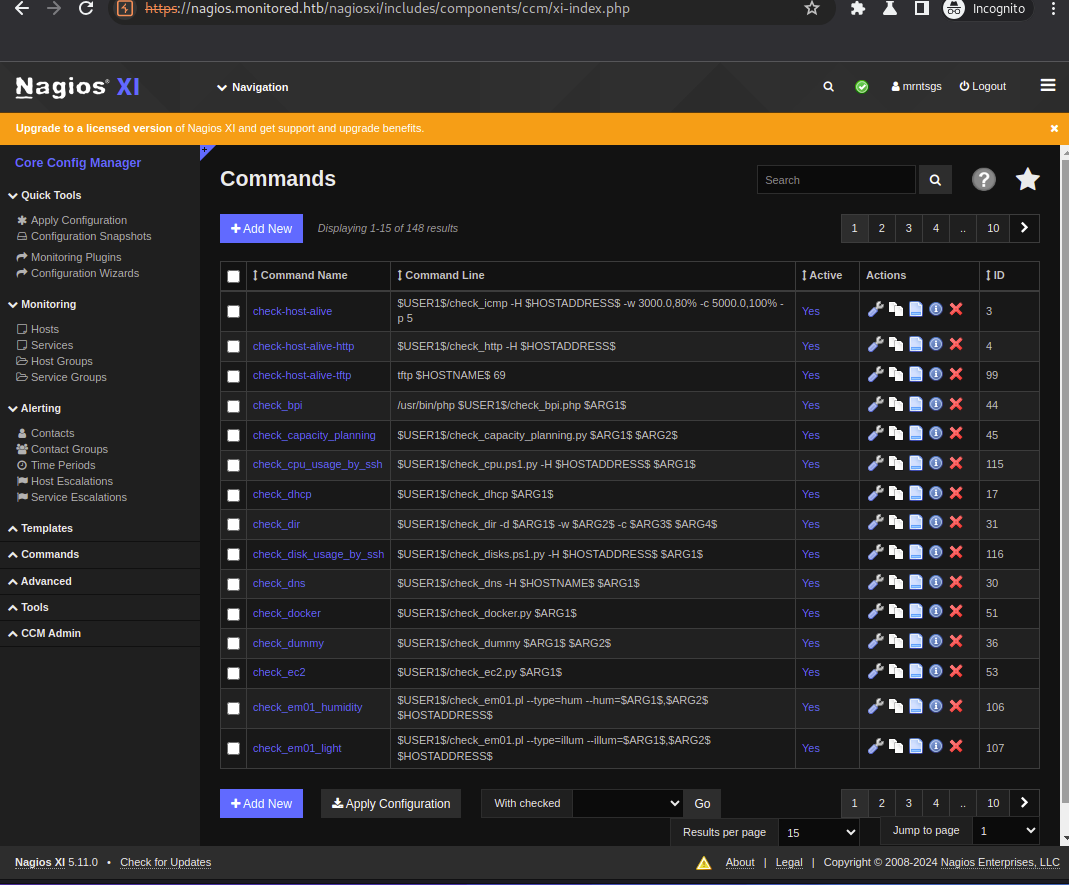The height and width of the screenshot is (885, 1069).
Task: Delete check_dhcp using the red X icon
Action: point(955,493)
